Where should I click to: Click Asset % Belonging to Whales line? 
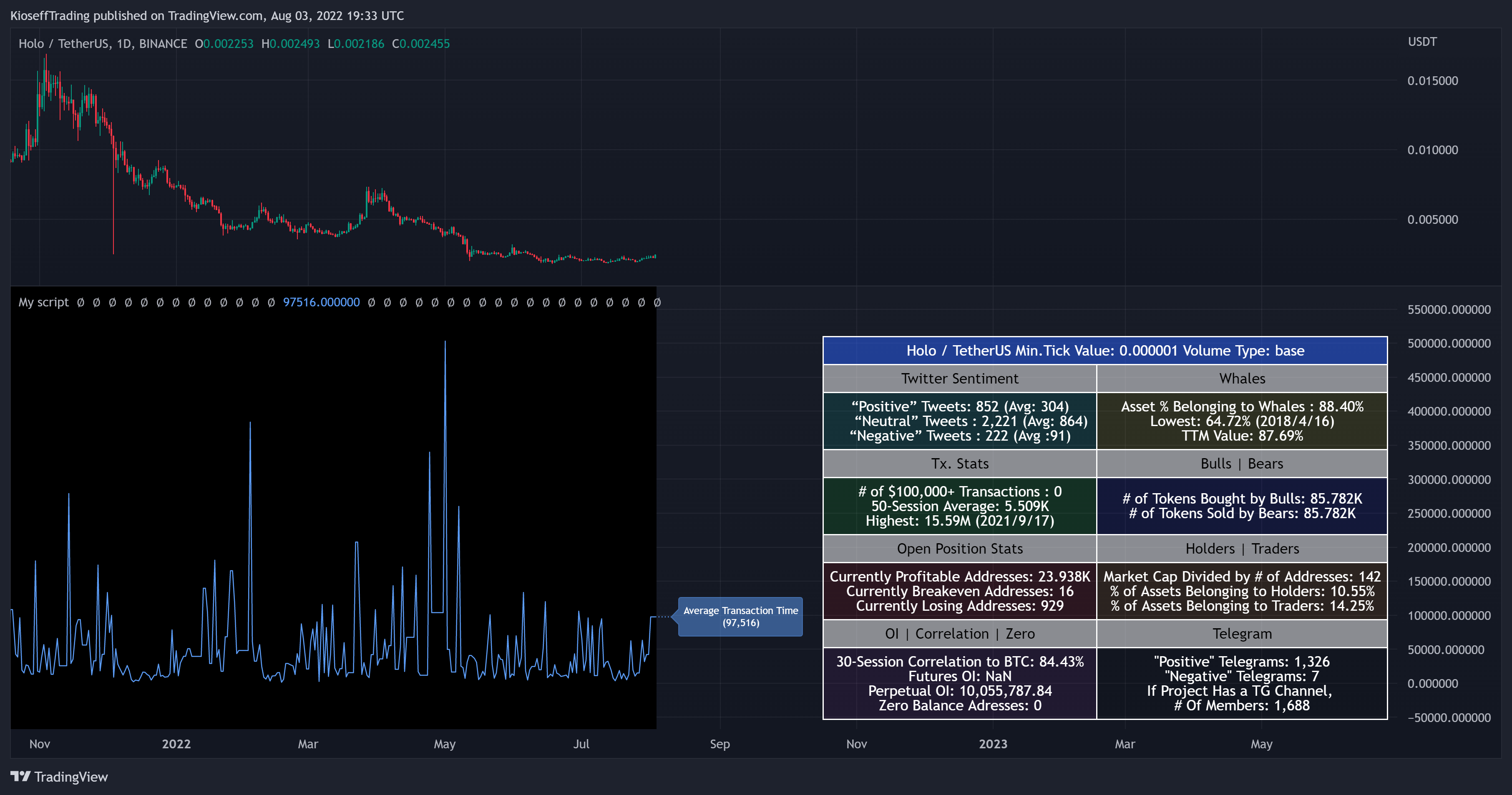[1242, 406]
